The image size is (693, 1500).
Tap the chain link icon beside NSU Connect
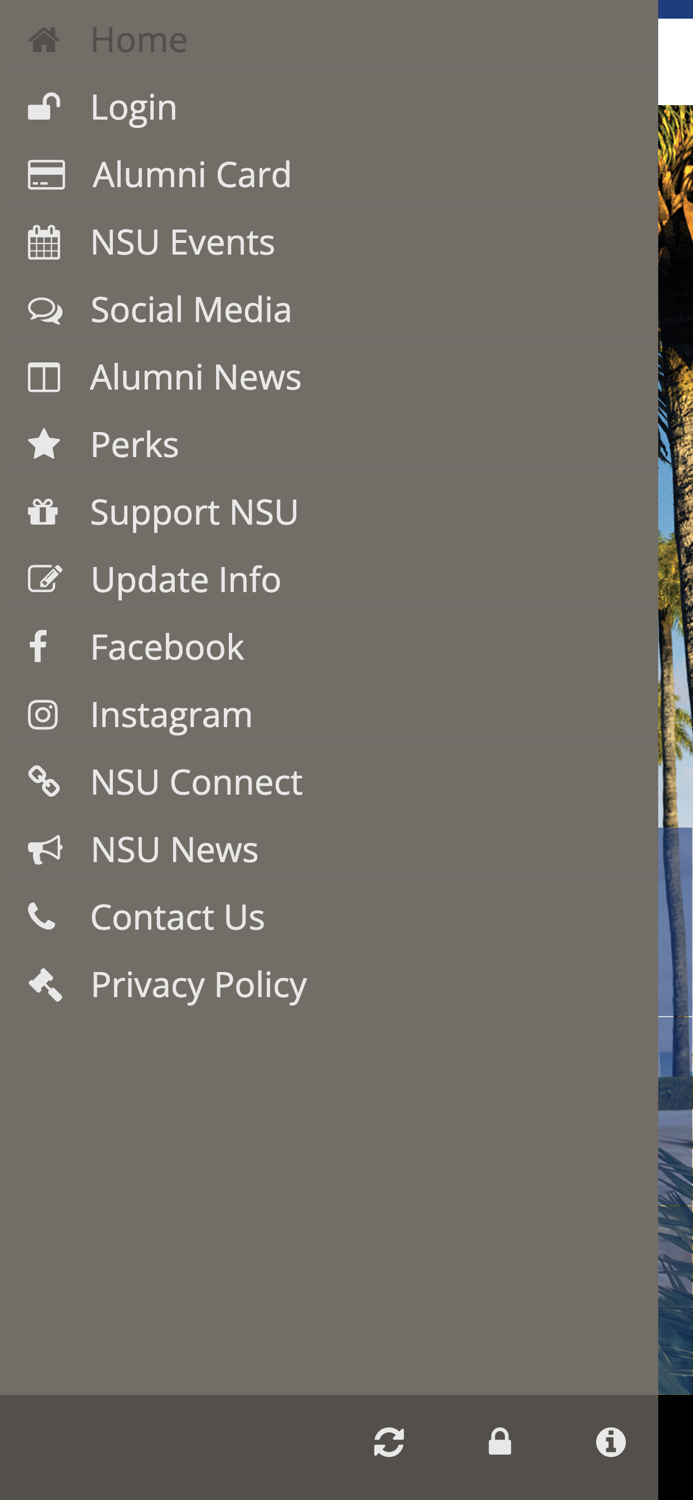coord(44,781)
